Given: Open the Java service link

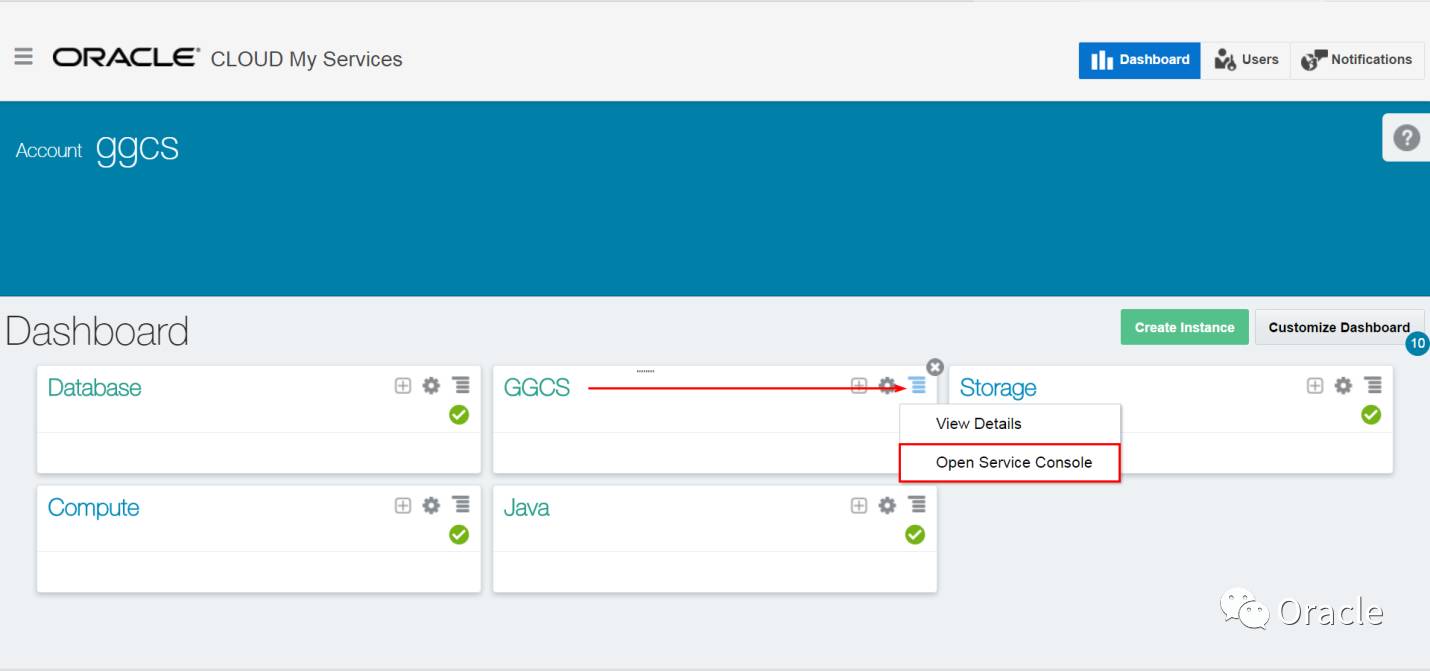Looking at the screenshot, I should click(527, 508).
